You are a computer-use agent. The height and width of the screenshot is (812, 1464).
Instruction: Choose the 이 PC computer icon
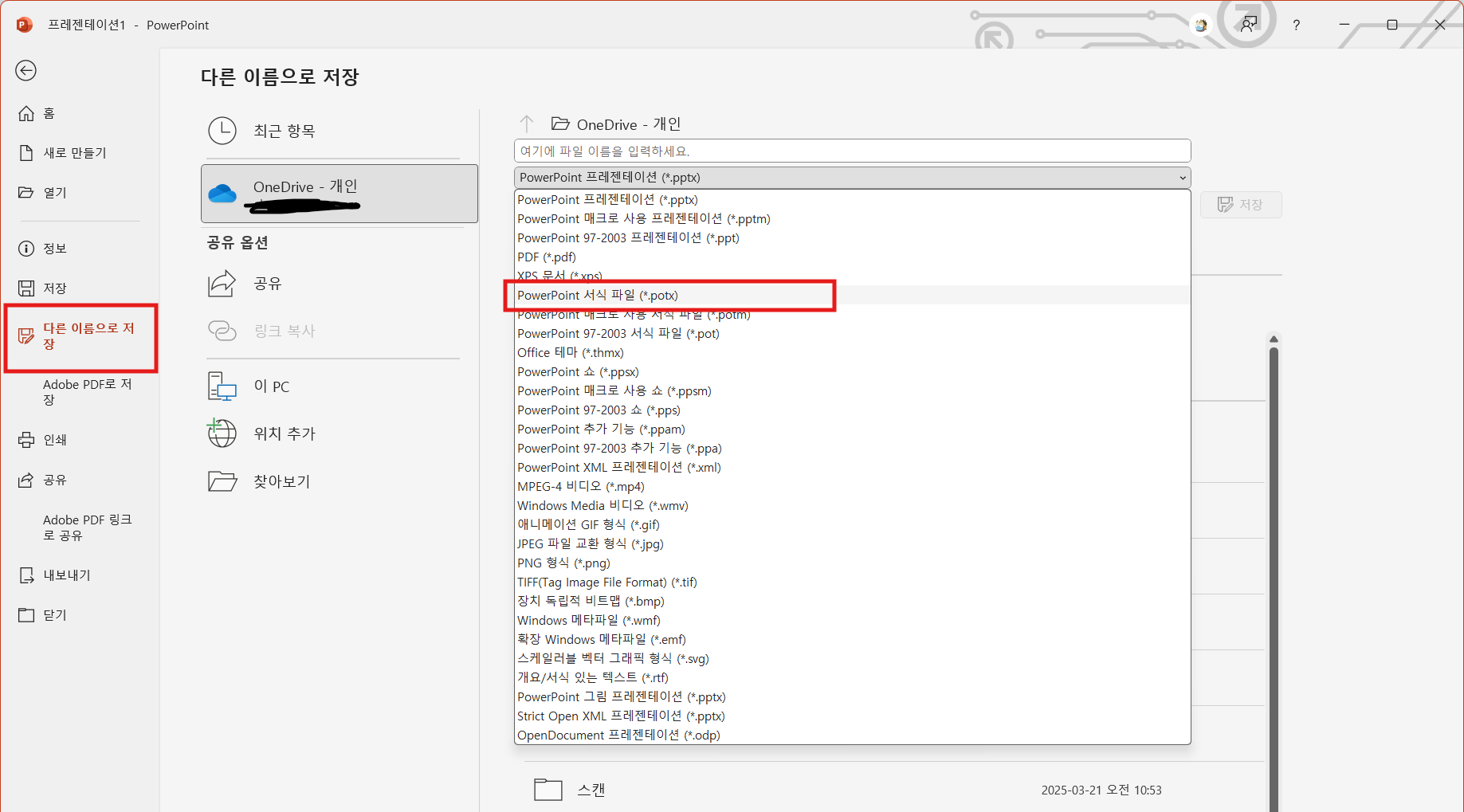pyautogui.click(x=222, y=386)
